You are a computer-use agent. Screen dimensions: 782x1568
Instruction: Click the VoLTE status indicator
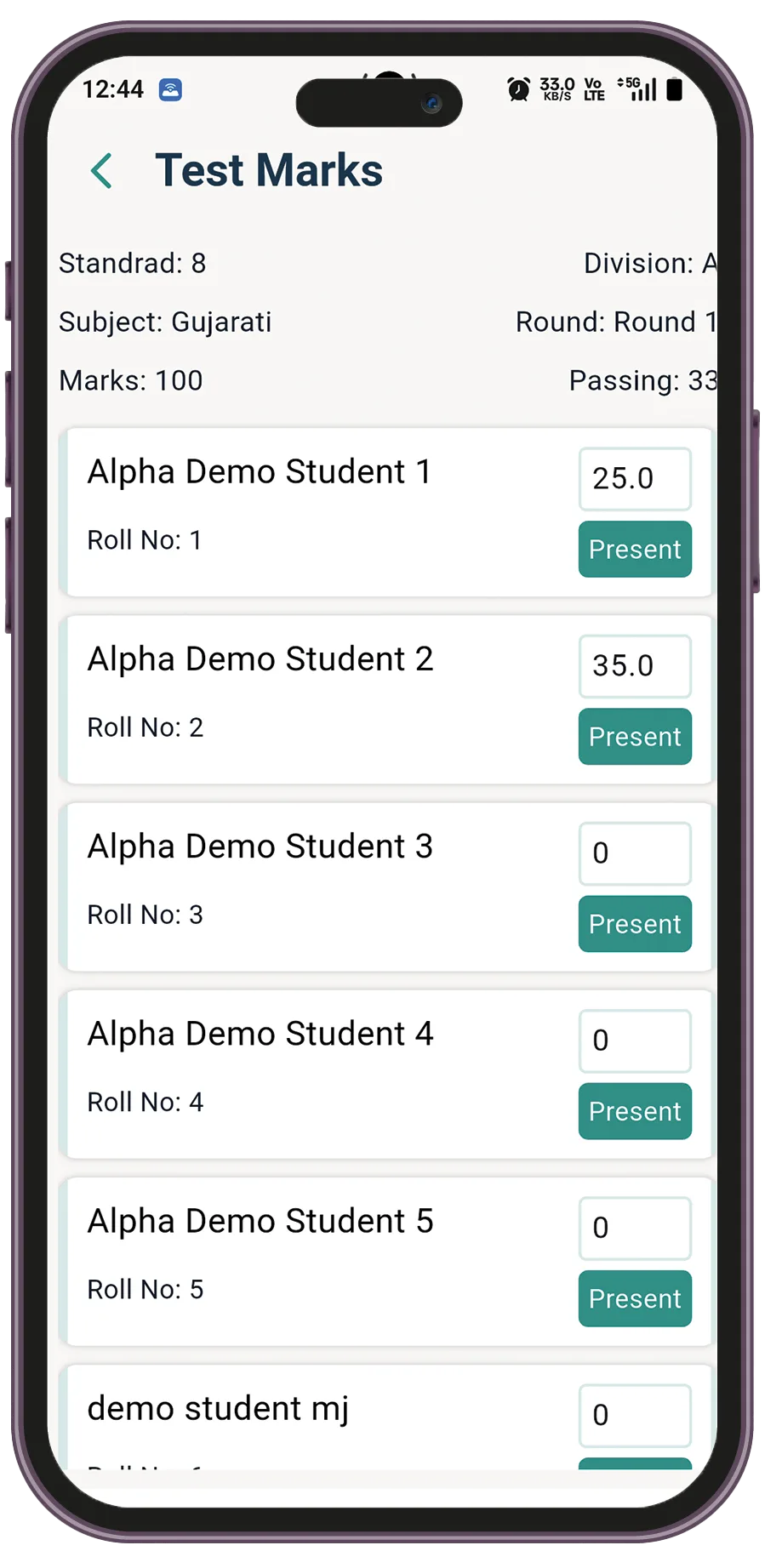pos(594,89)
